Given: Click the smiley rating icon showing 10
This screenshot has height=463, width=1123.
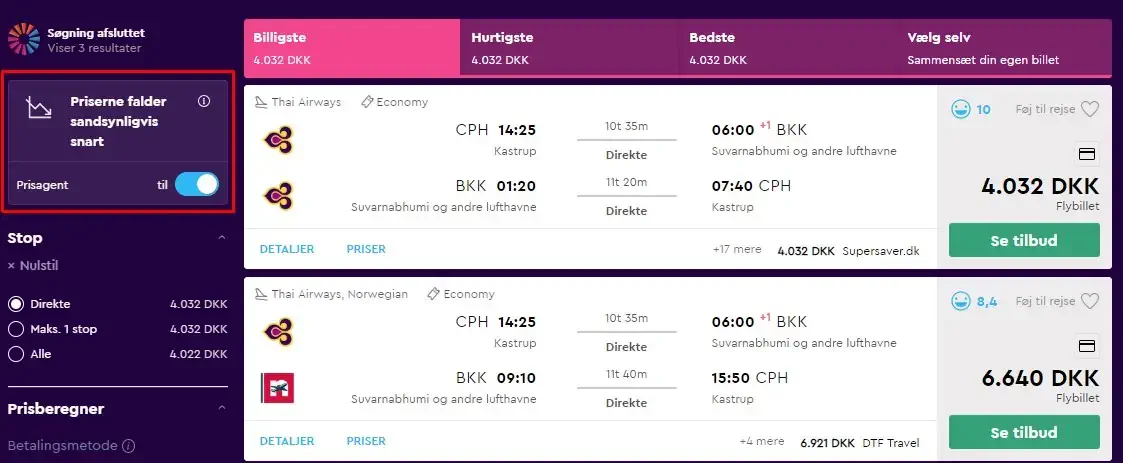Looking at the screenshot, I should coord(960,109).
